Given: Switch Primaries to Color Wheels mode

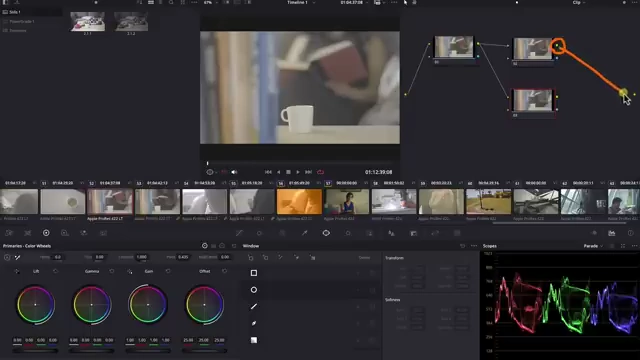Looking at the screenshot, I should tap(204, 246).
